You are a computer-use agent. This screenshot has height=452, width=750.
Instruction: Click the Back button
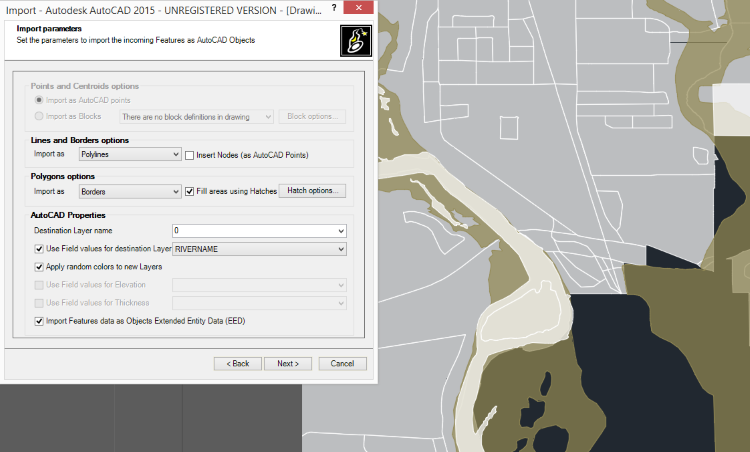coord(238,364)
